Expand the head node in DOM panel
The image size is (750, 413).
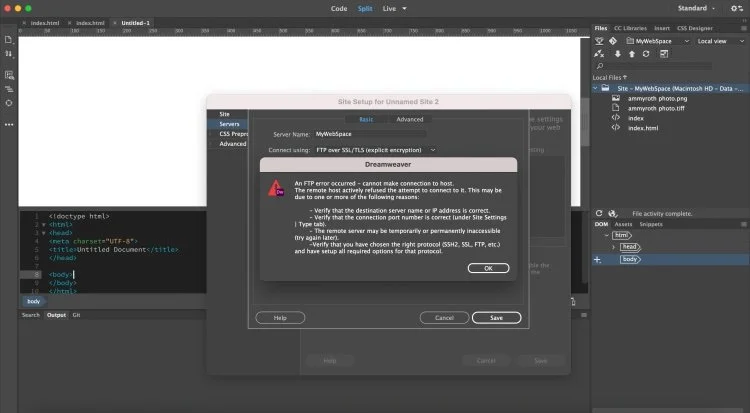click(614, 247)
